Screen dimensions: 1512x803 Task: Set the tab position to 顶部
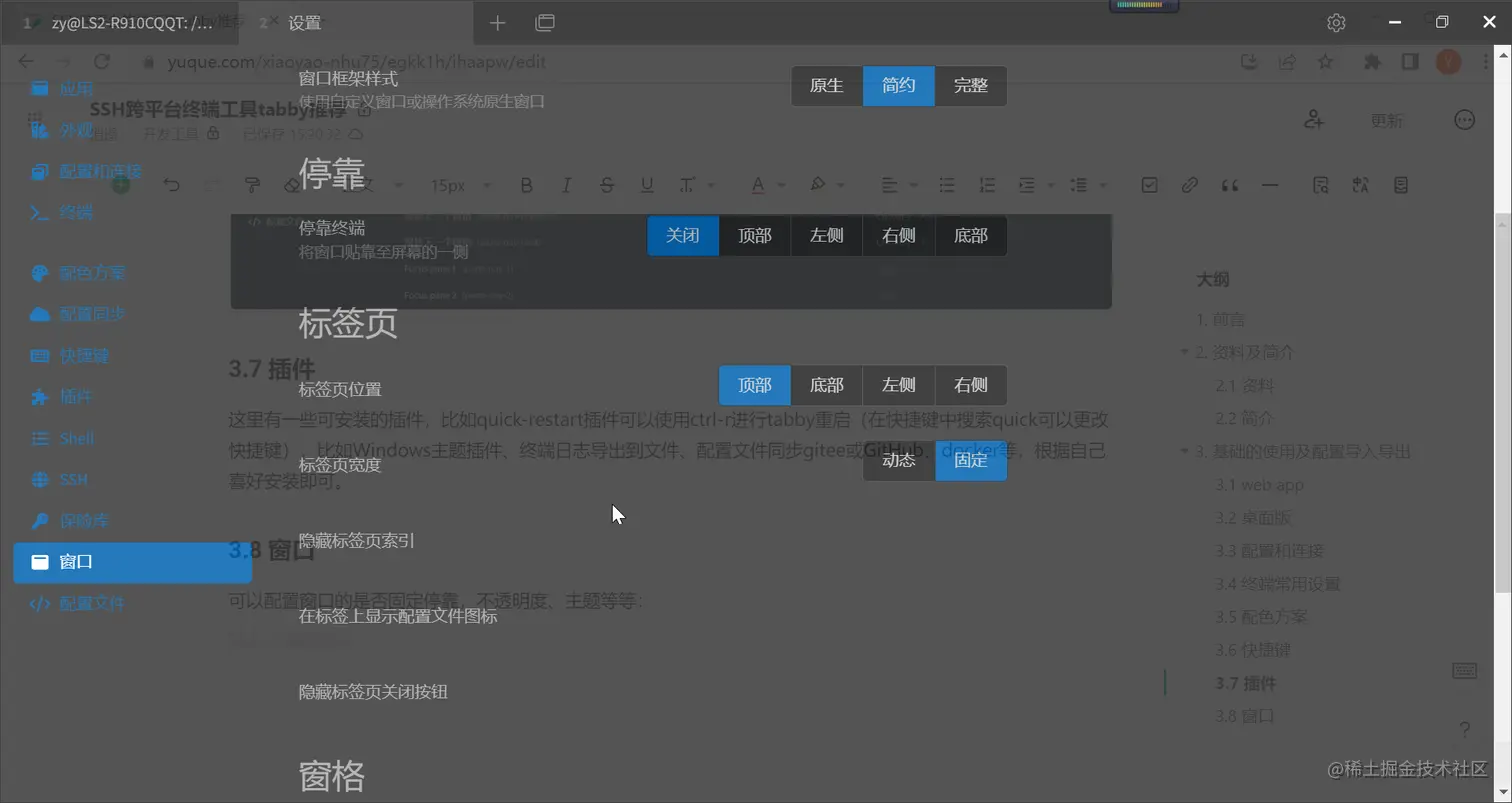[x=754, y=385]
